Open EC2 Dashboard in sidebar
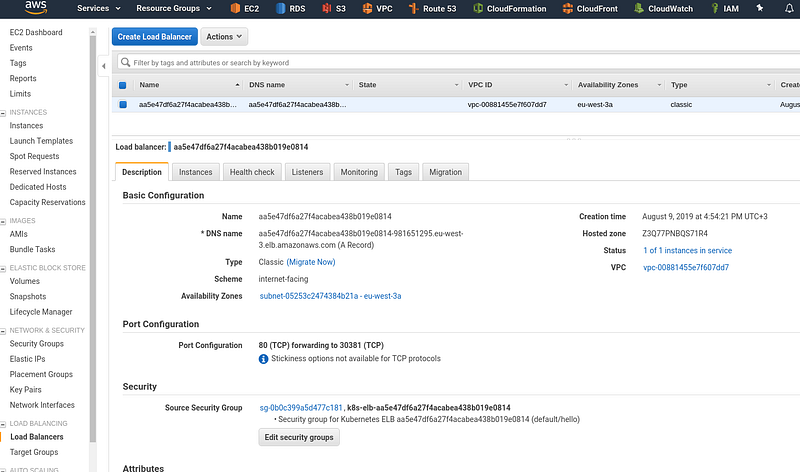The height and width of the screenshot is (472, 800). point(36,32)
